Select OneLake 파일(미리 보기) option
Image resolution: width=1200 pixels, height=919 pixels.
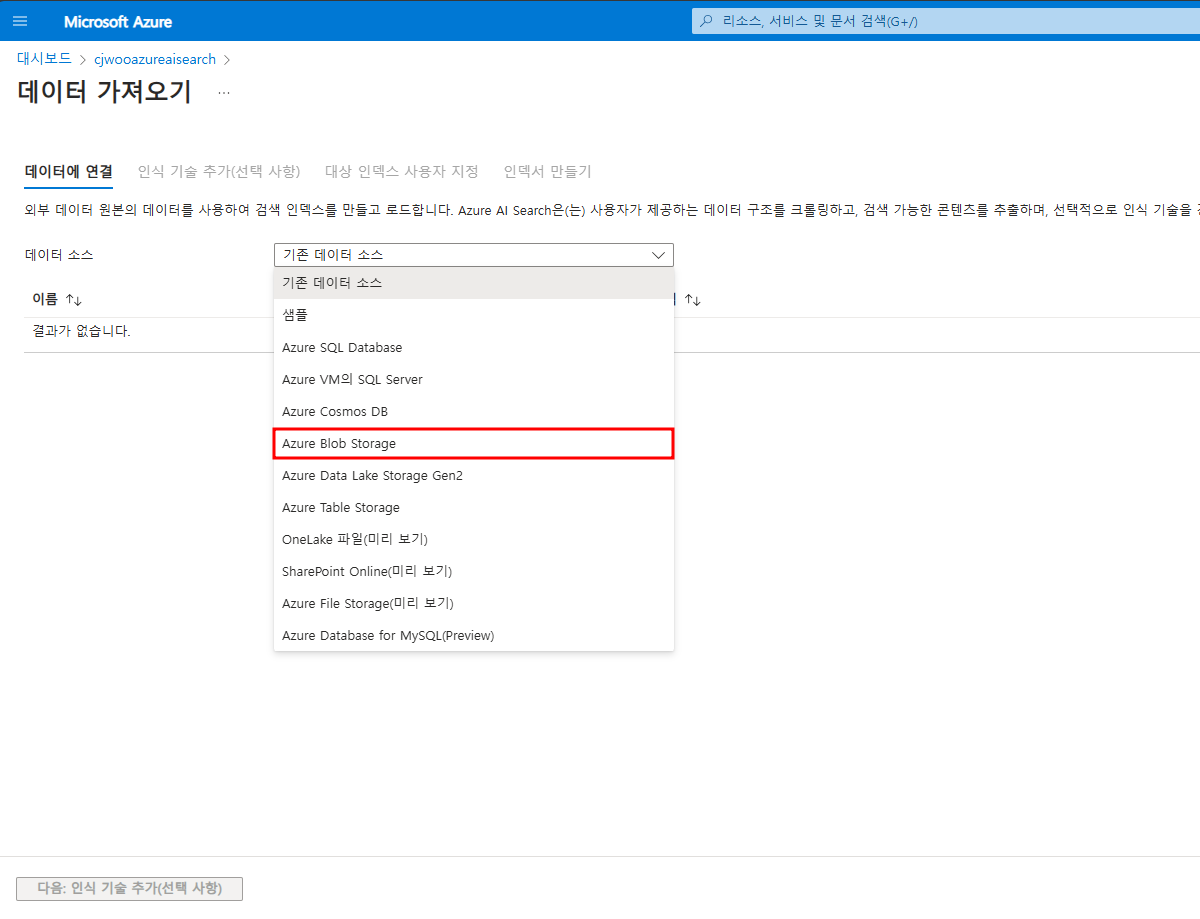[474, 539]
